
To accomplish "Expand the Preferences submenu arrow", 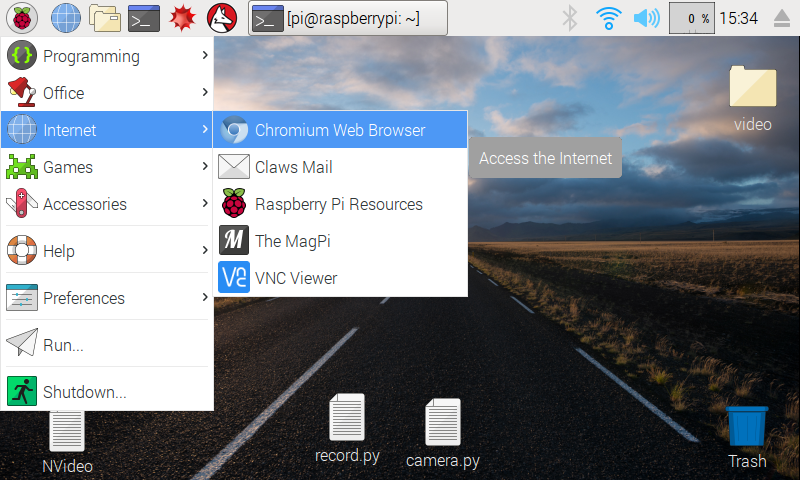I will pyautogui.click(x=205, y=297).
